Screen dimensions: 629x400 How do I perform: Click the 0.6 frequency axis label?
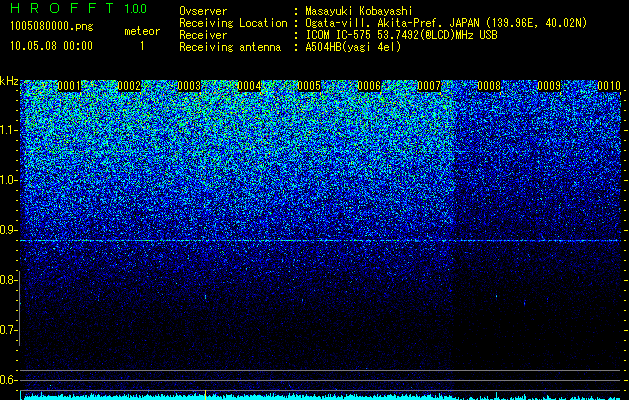coord(8,380)
